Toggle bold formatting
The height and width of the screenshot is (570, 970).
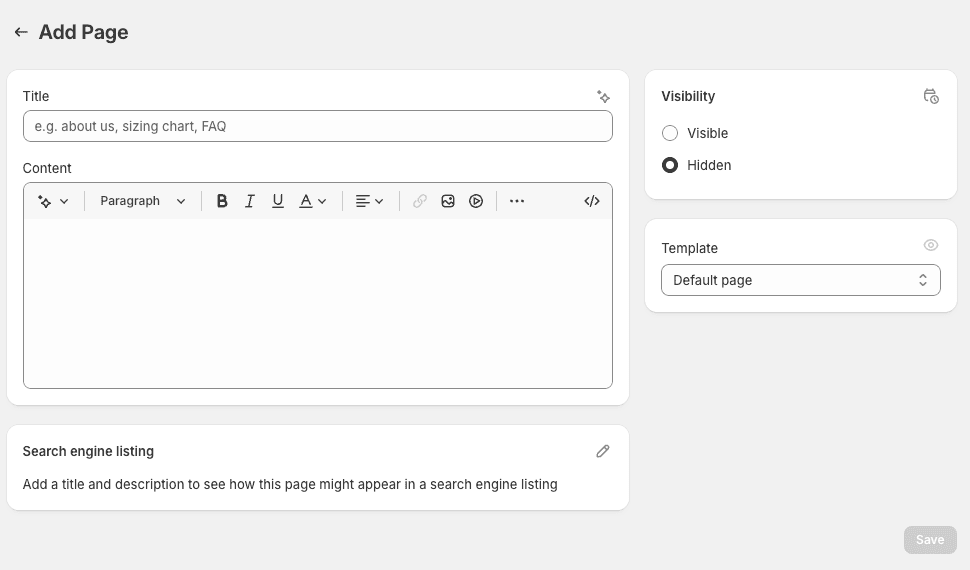click(221, 201)
